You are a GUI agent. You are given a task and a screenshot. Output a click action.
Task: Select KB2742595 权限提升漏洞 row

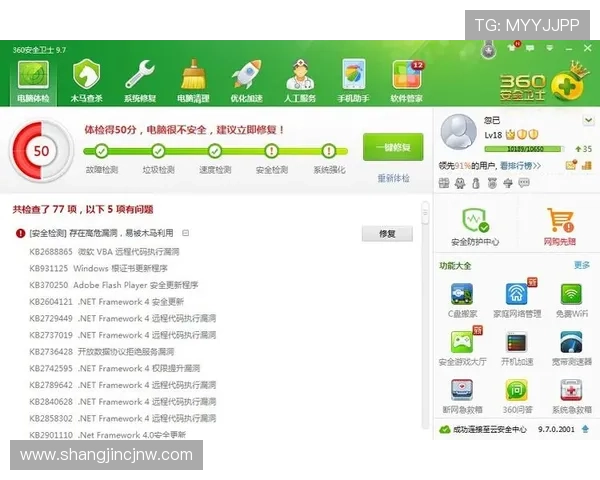pyautogui.click(x=114, y=368)
